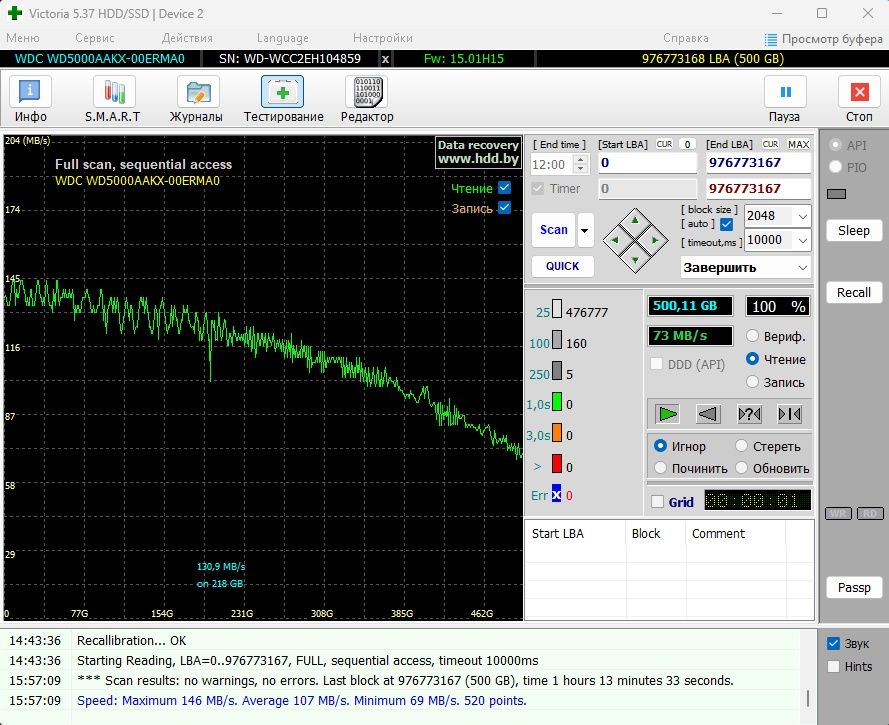Click the backward scan triangle button
889x725 pixels.
click(x=708, y=414)
